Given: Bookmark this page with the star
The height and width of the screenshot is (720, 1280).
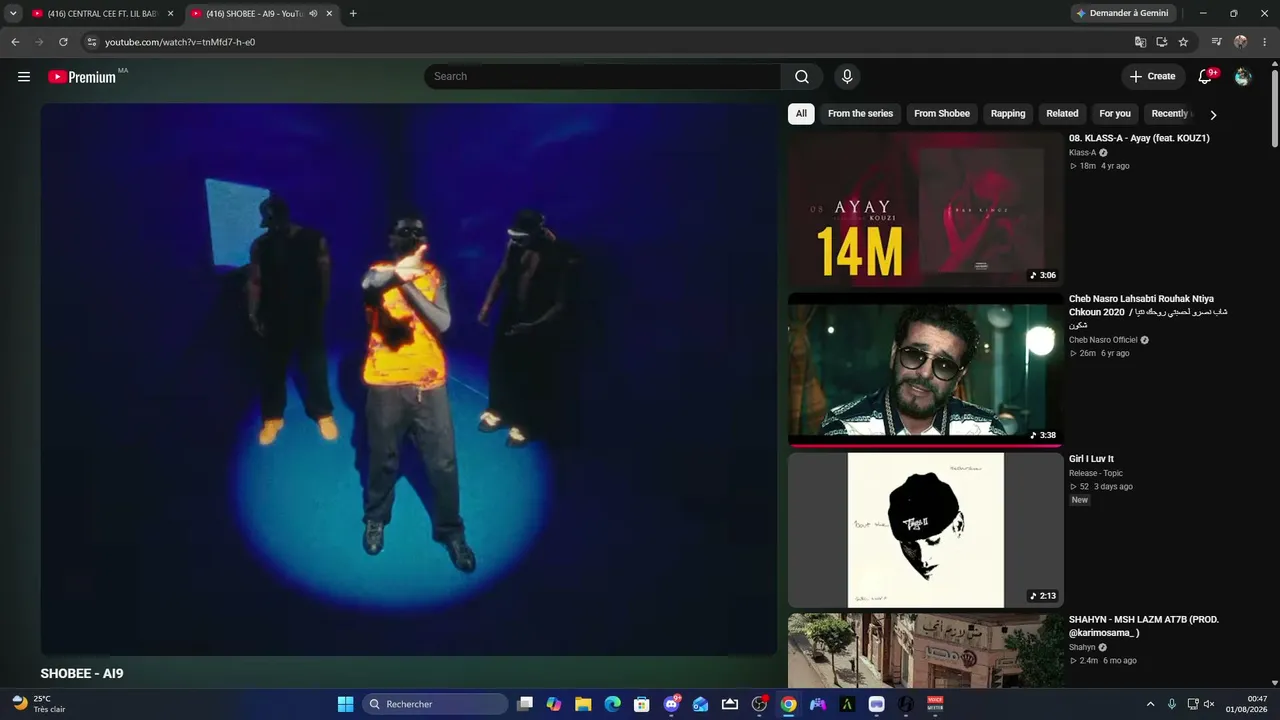Looking at the screenshot, I should (1184, 42).
